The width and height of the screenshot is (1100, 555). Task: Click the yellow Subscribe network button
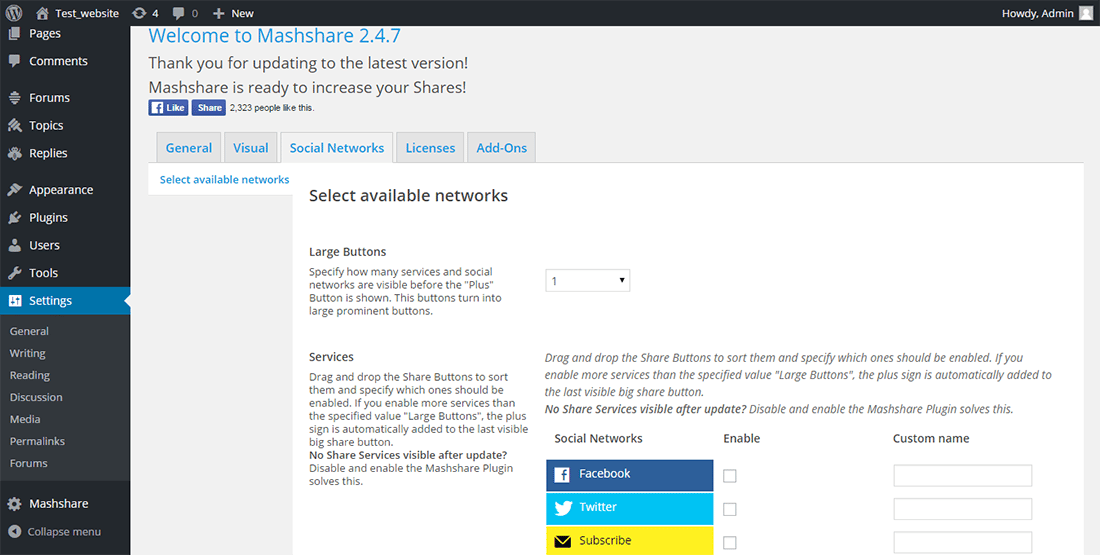[x=630, y=541]
